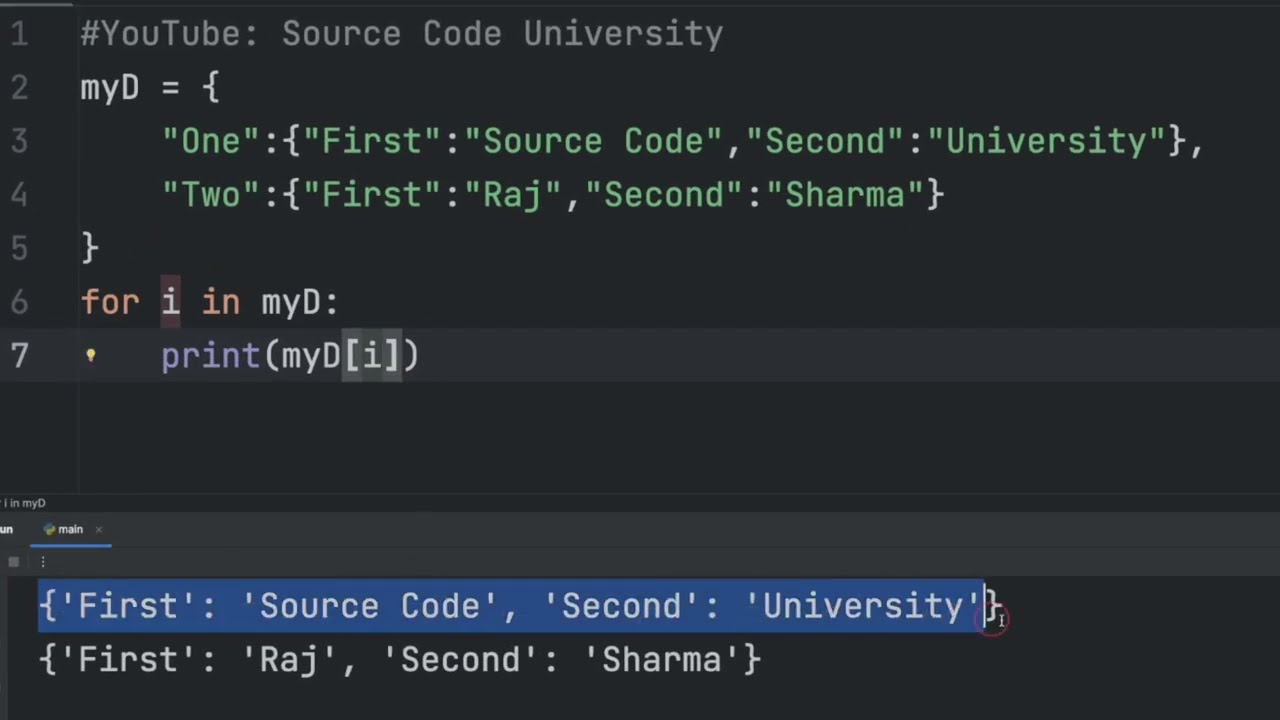
Task: Click the "One" key string on line 3
Action: pos(212,141)
